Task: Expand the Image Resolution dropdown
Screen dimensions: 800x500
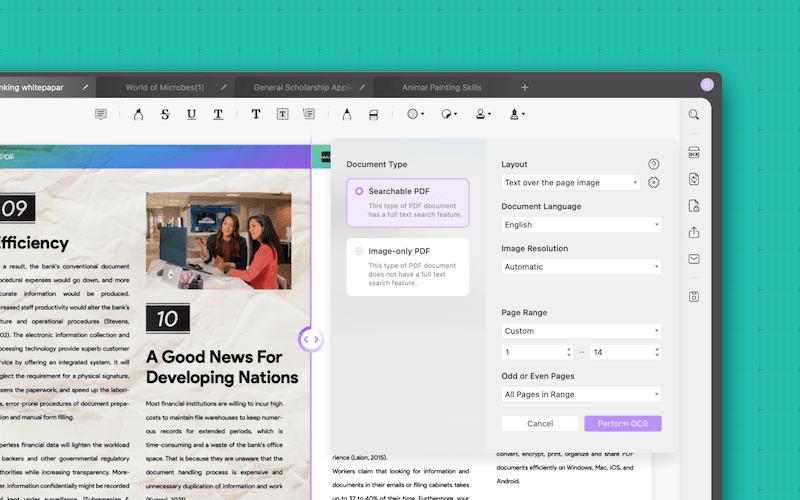Action: (x=580, y=267)
